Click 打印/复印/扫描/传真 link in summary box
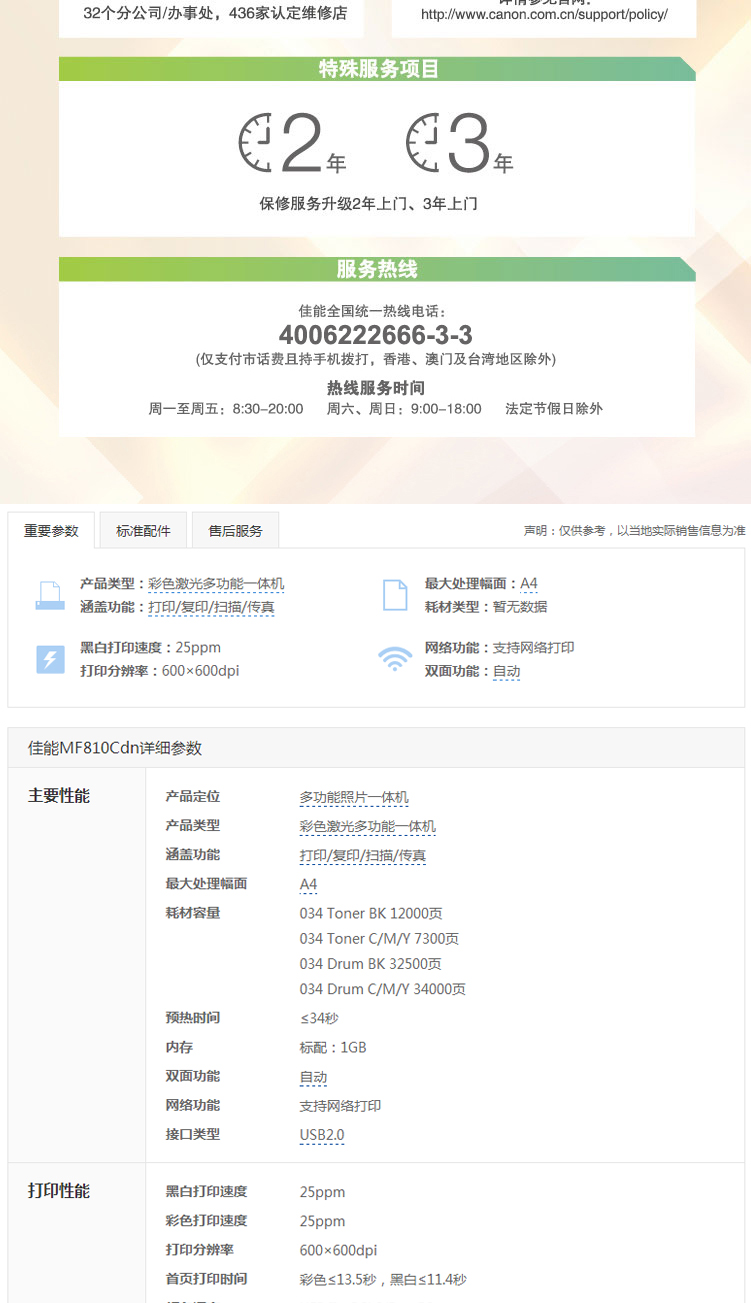 pyautogui.click(x=211, y=607)
